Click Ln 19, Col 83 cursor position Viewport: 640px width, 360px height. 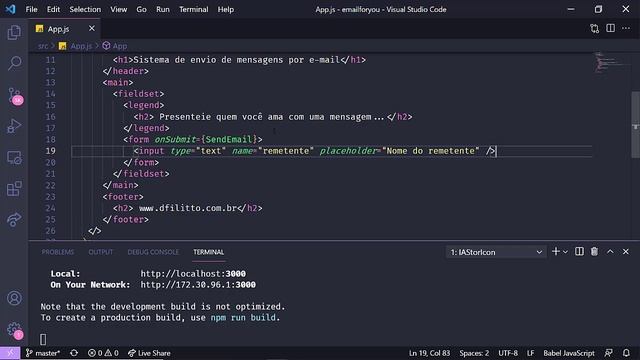click(x=429, y=353)
